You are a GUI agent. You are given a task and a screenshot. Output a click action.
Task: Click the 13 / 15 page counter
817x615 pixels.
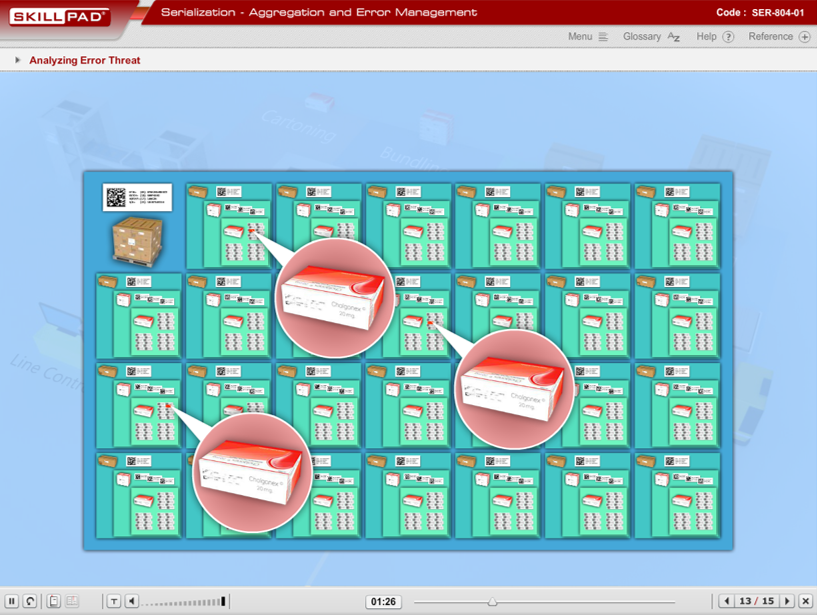(x=757, y=601)
